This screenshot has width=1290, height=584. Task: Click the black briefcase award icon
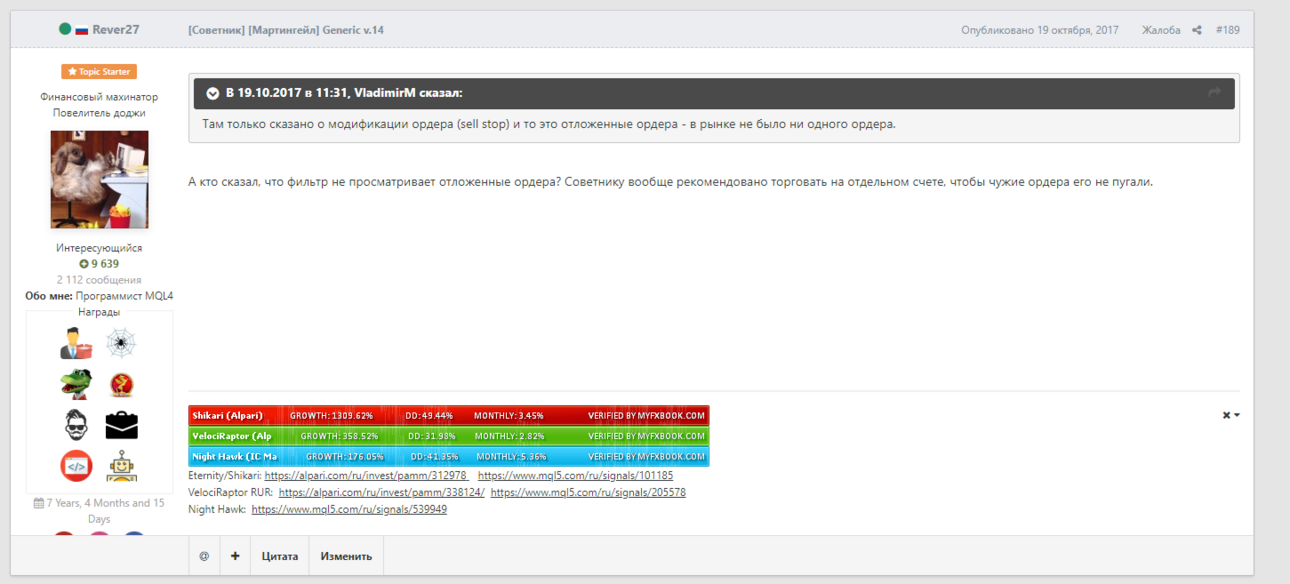coord(121,425)
